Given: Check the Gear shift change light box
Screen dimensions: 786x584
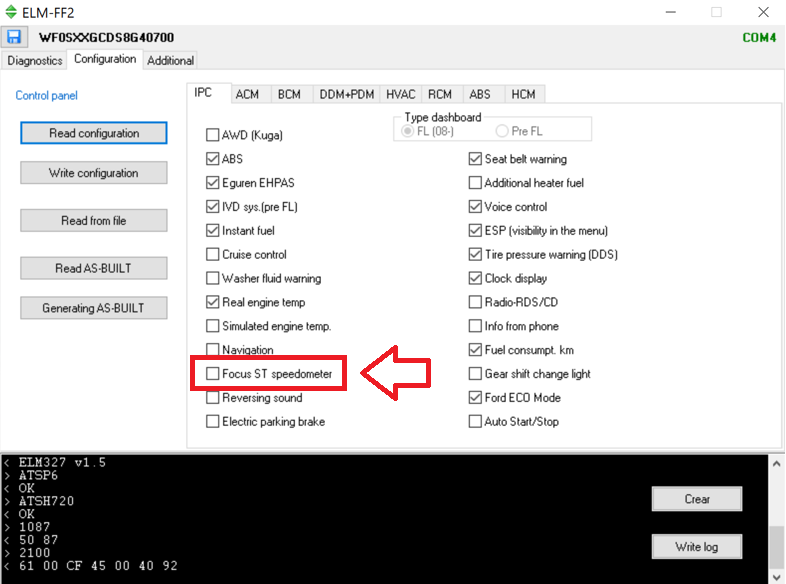Looking at the screenshot, I should (x=475, y=374).
